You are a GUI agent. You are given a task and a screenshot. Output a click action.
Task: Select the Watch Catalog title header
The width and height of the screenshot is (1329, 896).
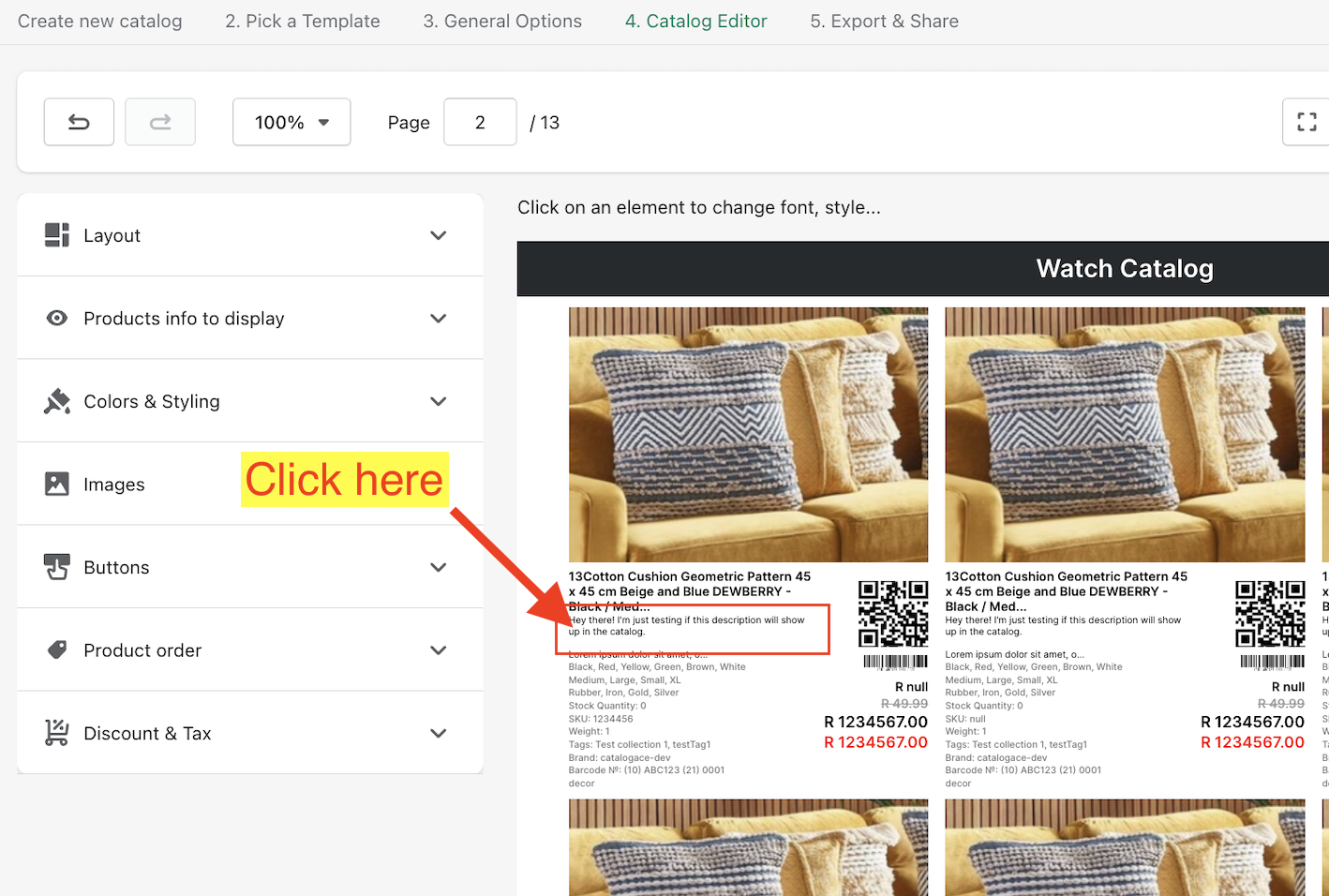click(1124, 269)
